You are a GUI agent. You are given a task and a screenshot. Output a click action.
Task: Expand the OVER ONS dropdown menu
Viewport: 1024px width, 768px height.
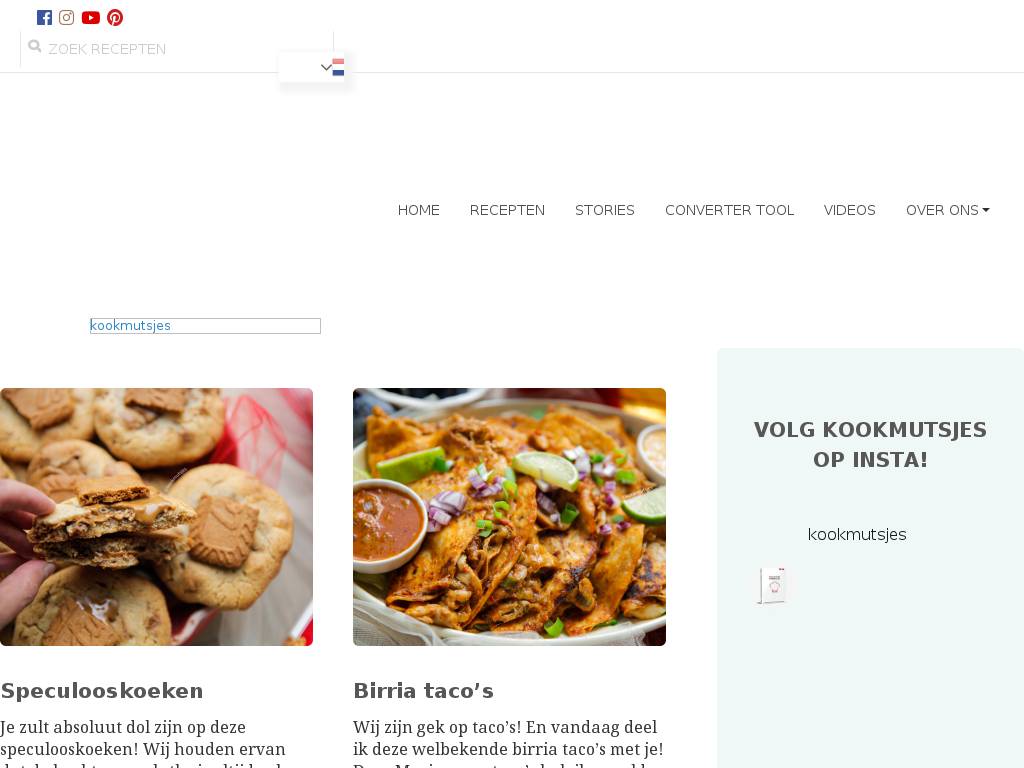[x=948, y=210]
